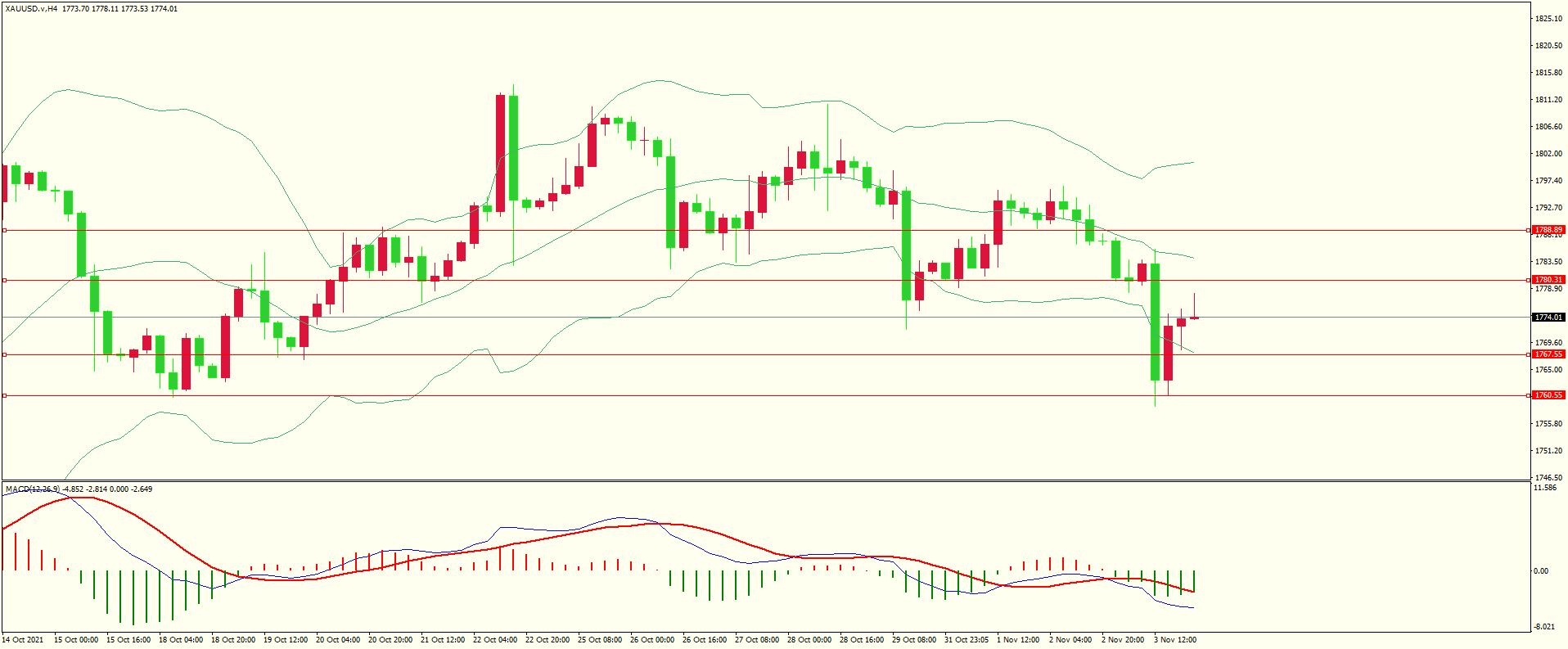This screenshot has height=649, width=1568.
Task: Click the 28 Oct 16:00 time label
Action: (862, 640)
